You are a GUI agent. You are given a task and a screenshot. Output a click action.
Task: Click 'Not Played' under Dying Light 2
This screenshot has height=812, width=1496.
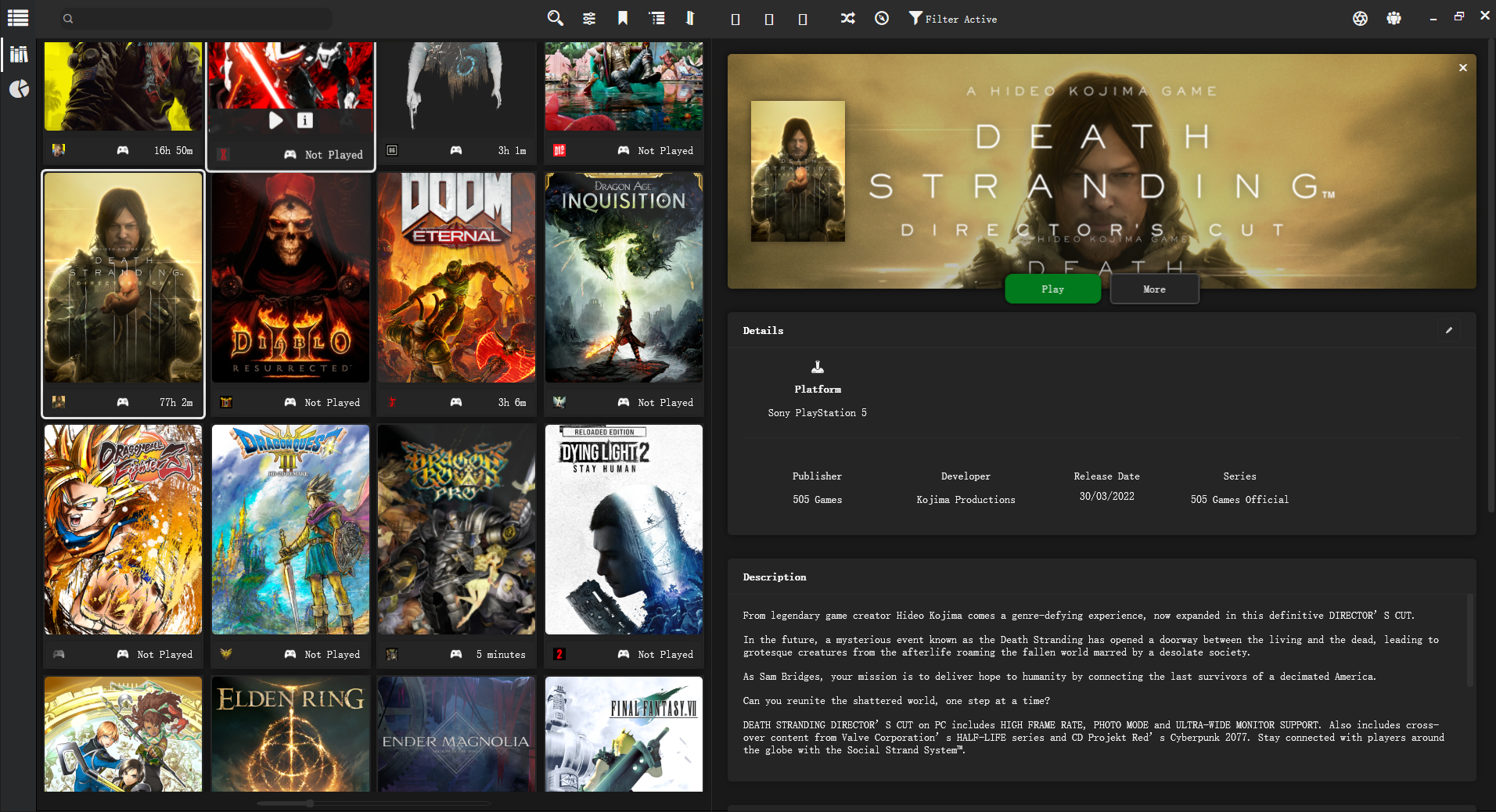click(x=666, y=654)
